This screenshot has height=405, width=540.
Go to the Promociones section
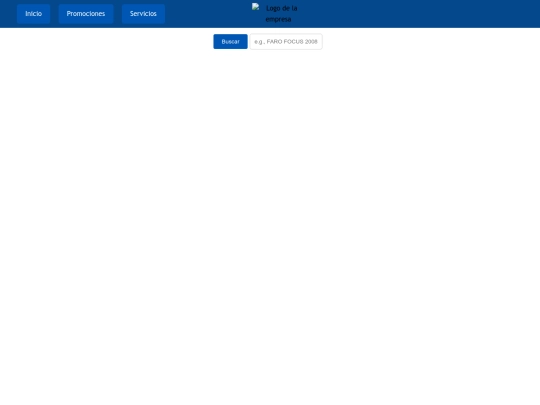(x=86, y=14)
